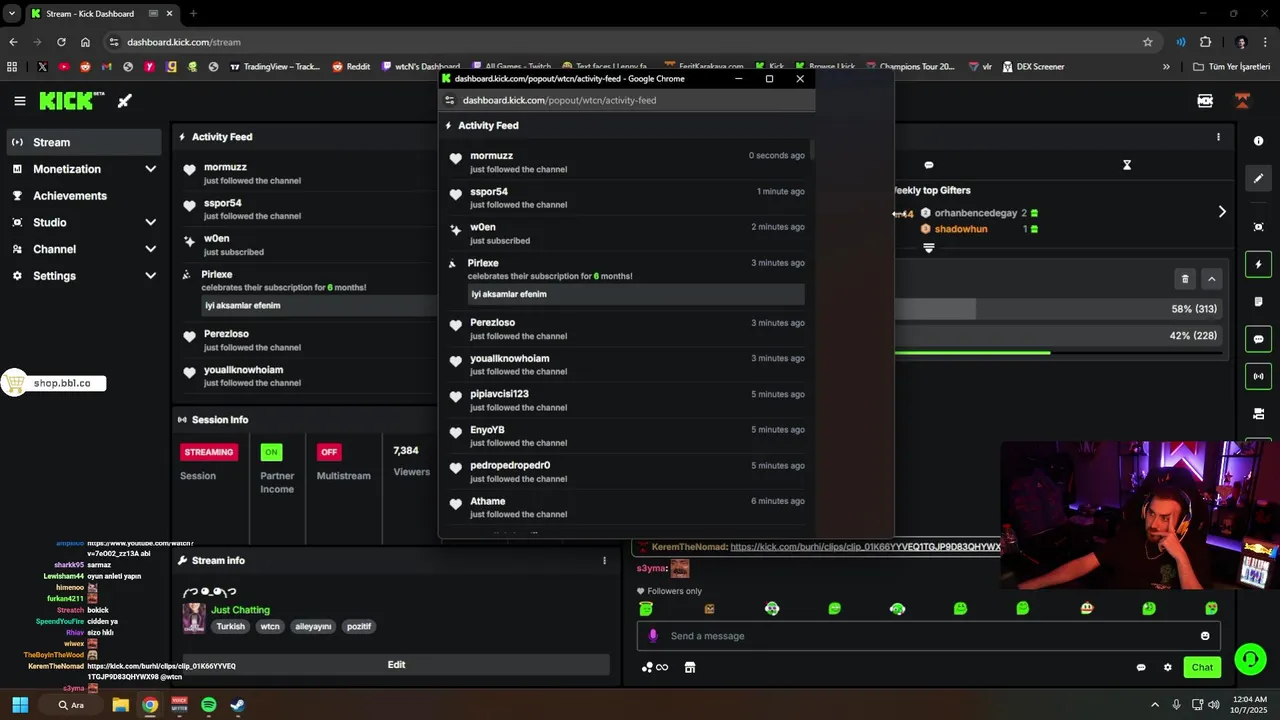Open the info panel icon in right sidebar
1280x720 pixels.
tap(1259, 141)
